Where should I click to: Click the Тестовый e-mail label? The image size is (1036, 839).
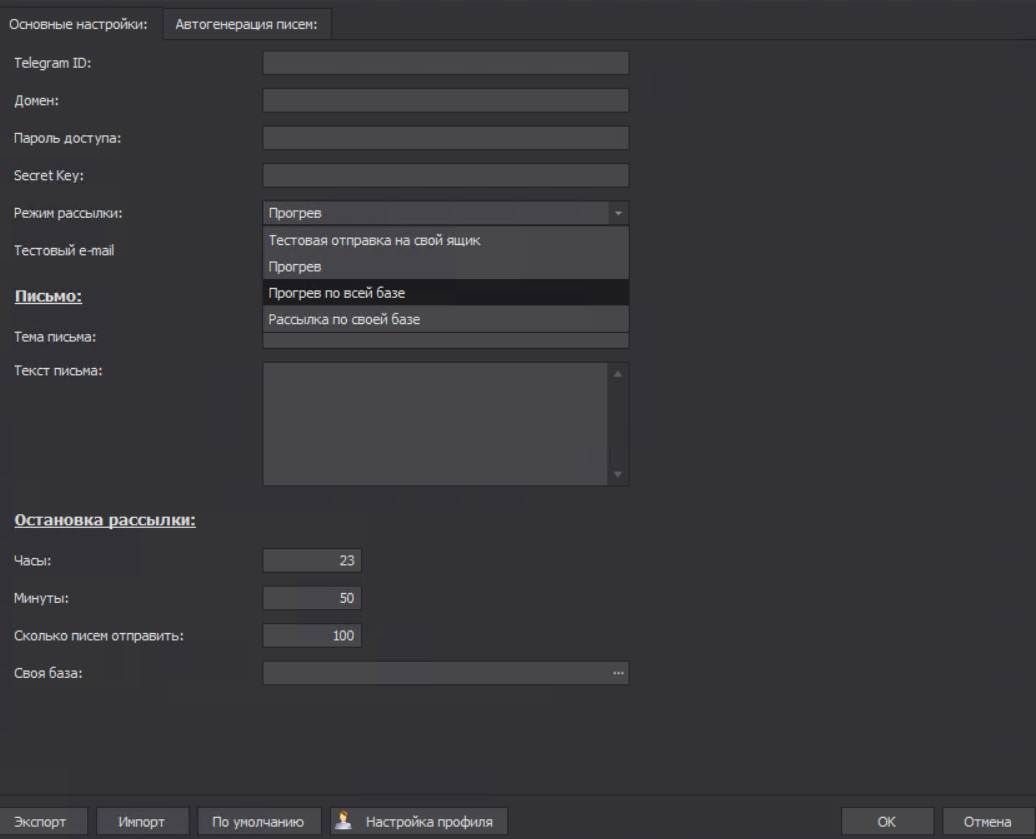[x=64, y=250]
